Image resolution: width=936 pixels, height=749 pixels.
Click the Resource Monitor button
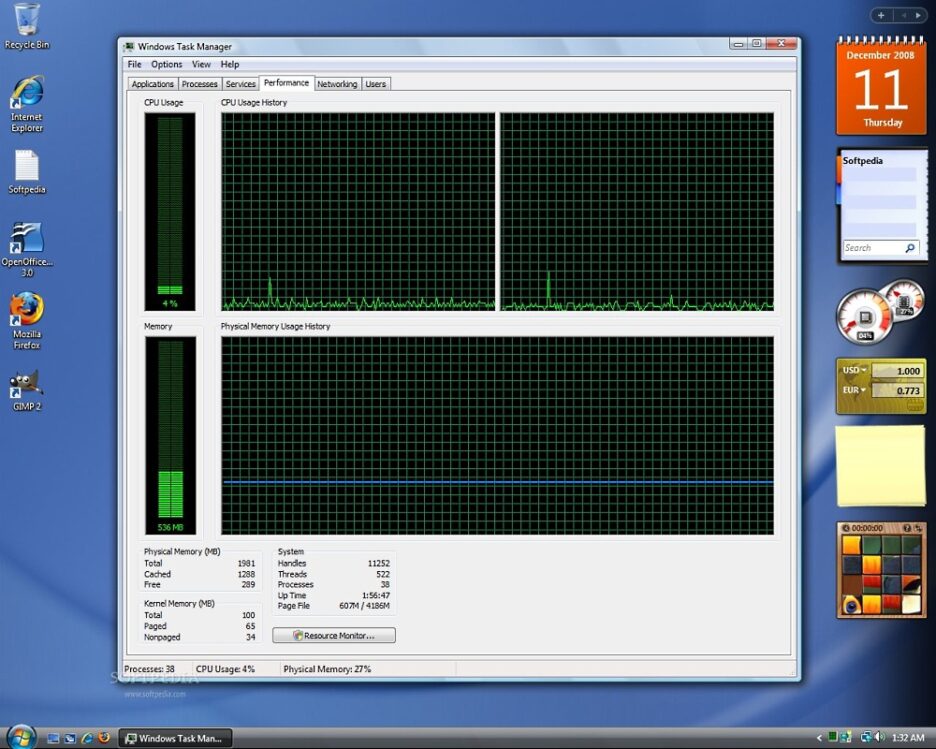click(x=334, y=635)
